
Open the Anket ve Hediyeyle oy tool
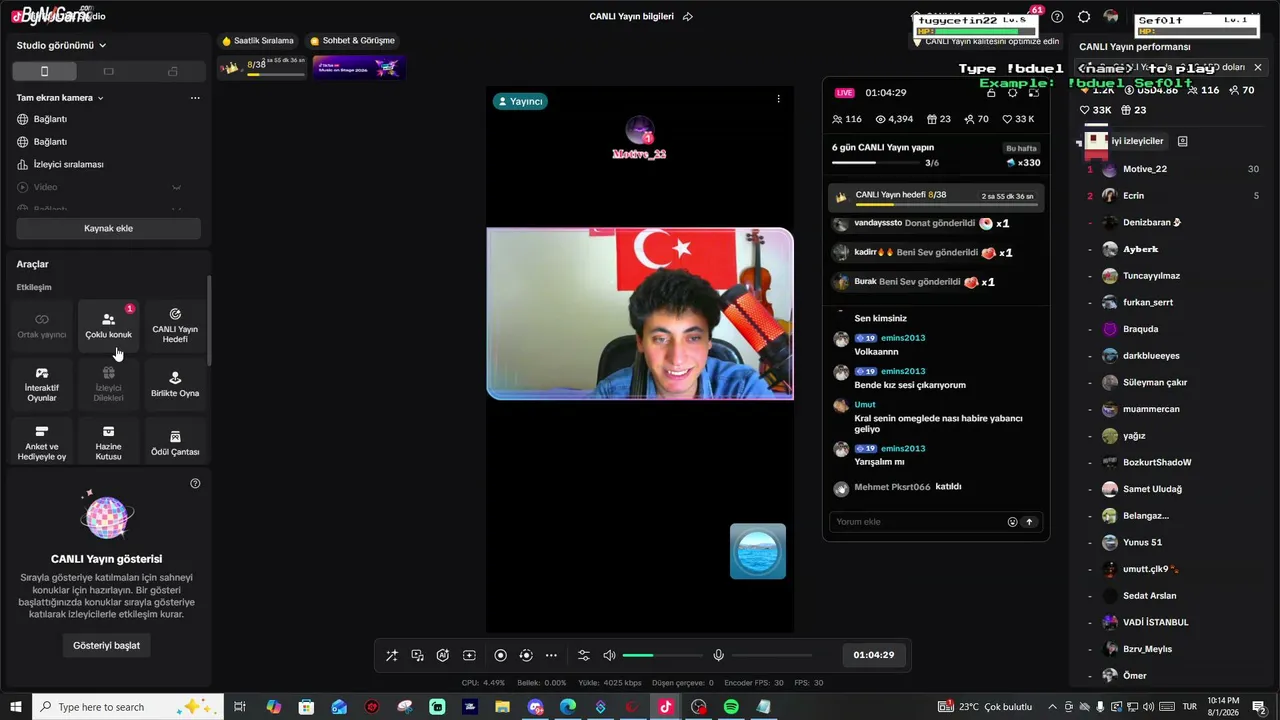pyautogui.click(x=42, y=444)
